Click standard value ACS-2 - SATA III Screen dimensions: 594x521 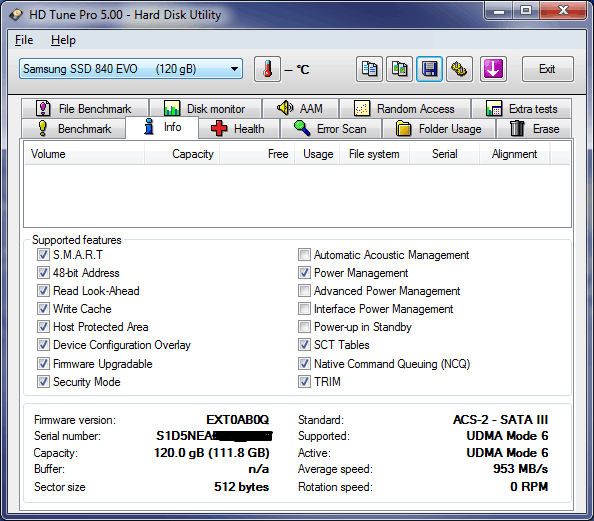point(500,420)
